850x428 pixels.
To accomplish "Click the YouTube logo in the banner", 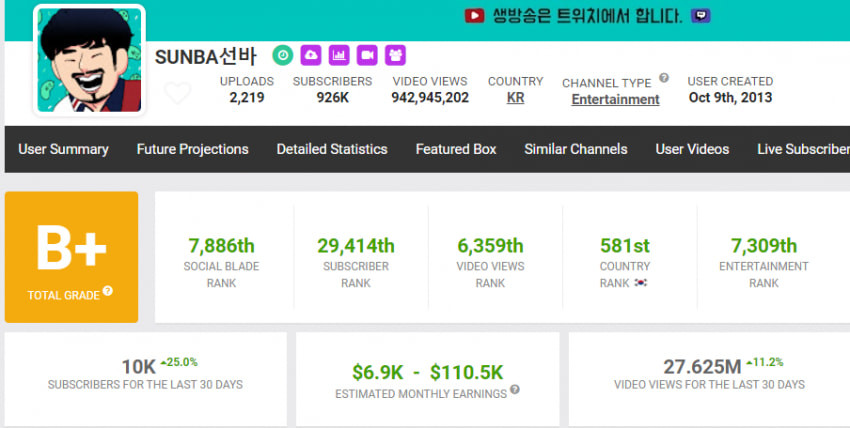I will (474, 16).
